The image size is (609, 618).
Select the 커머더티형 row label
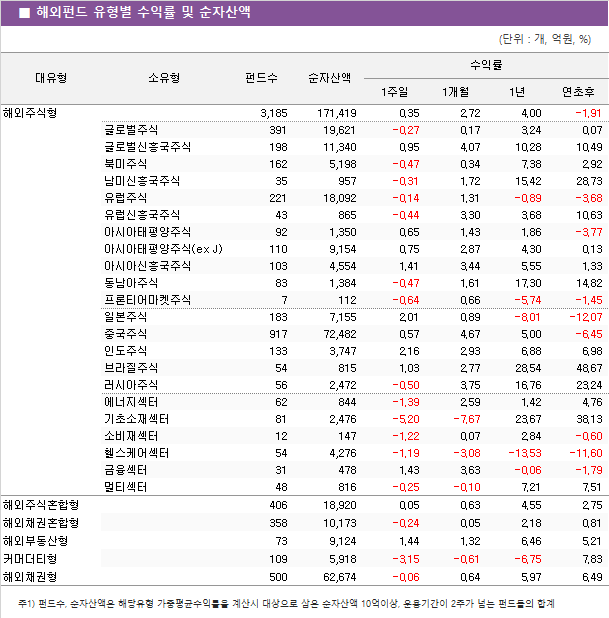pos(30,559)
